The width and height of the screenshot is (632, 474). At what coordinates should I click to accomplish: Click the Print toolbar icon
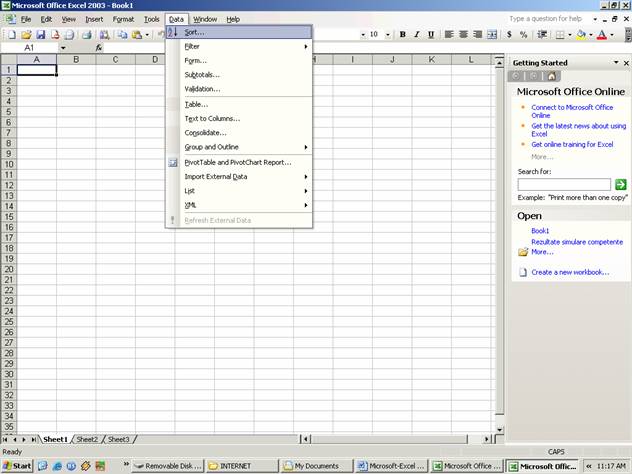pos(87,35)
